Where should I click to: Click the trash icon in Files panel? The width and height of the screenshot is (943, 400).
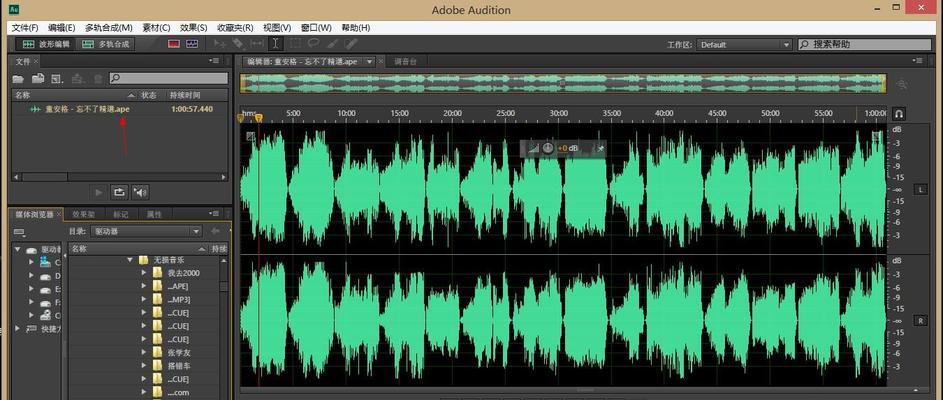(98, 78)
